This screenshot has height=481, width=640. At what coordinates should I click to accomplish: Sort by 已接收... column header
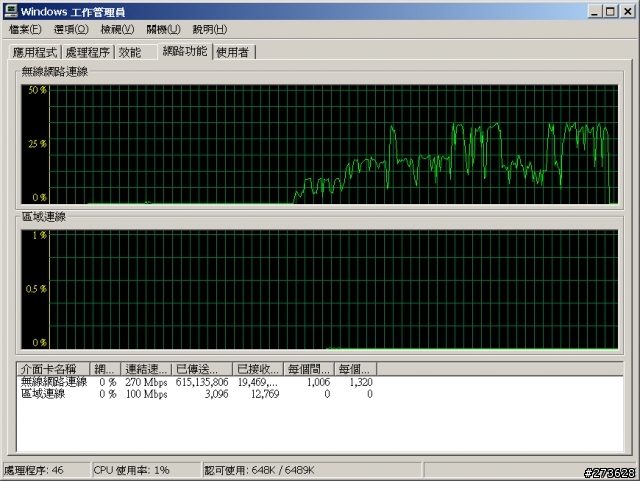(x=258, y=369)
